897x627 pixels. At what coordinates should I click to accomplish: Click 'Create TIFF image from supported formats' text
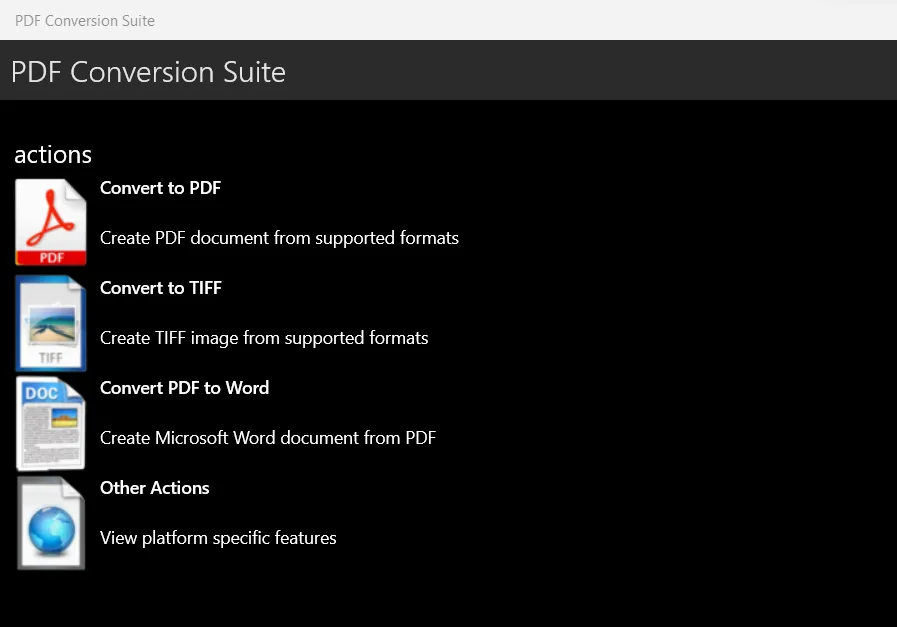click(x=264, y=338)
